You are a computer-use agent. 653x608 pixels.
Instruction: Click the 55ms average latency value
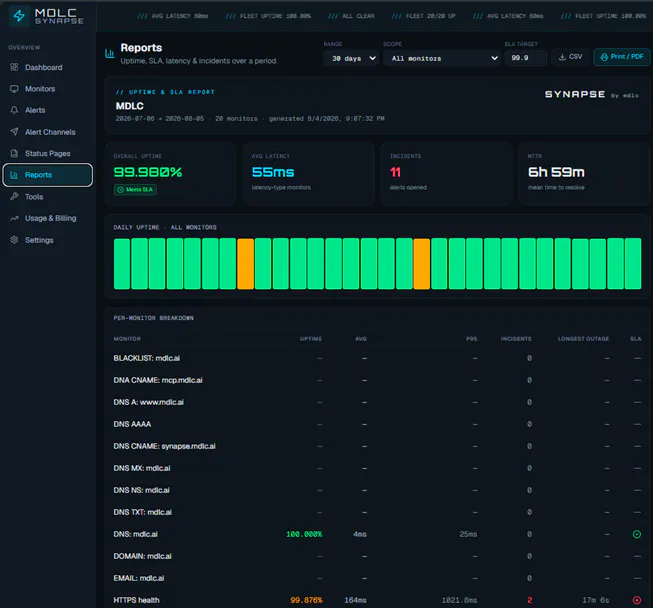[273, 172]
